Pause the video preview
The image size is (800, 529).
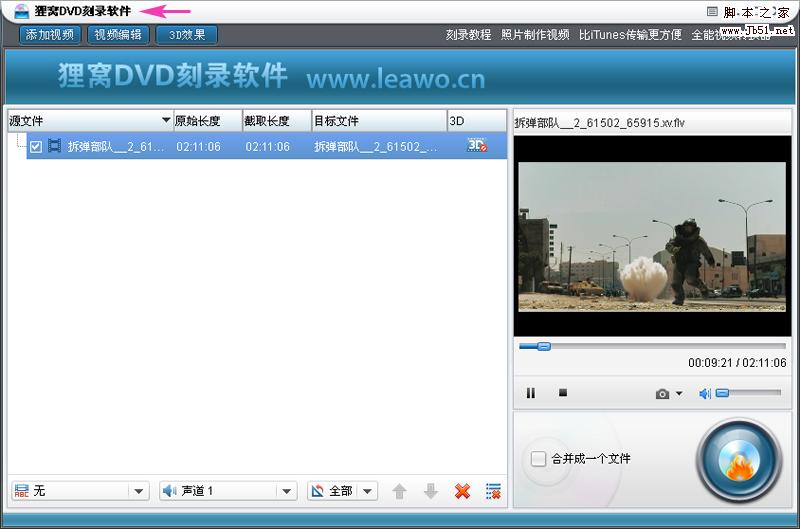tap(531, 393)
